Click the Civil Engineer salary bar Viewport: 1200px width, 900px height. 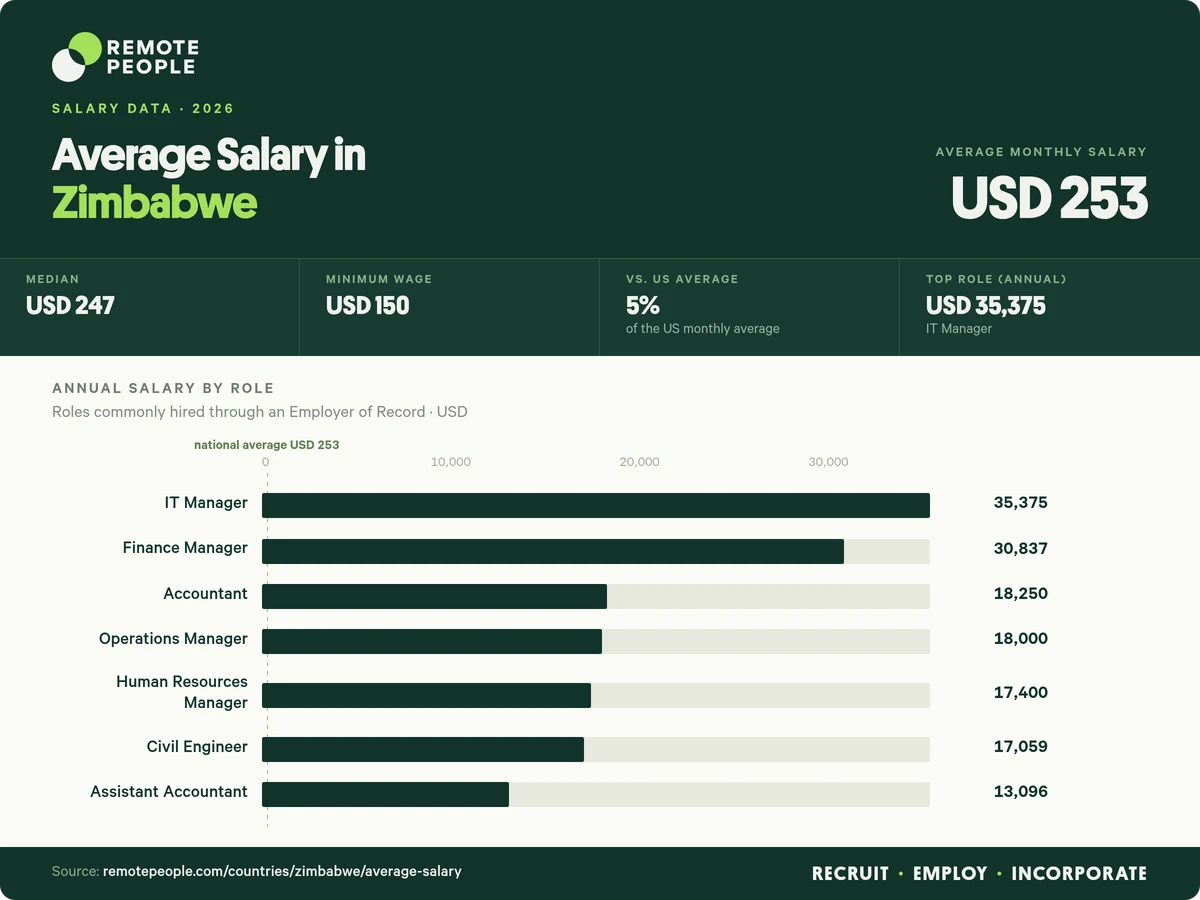423,749
